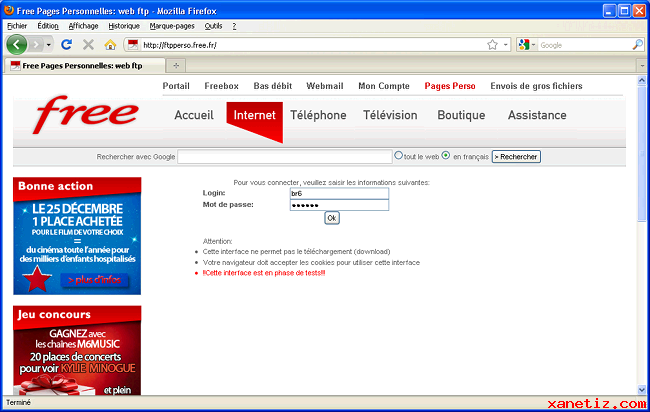This screenshot has height=412, width=650.
Task: Open the back/forward history dropdown arrow
Action: 49,44
